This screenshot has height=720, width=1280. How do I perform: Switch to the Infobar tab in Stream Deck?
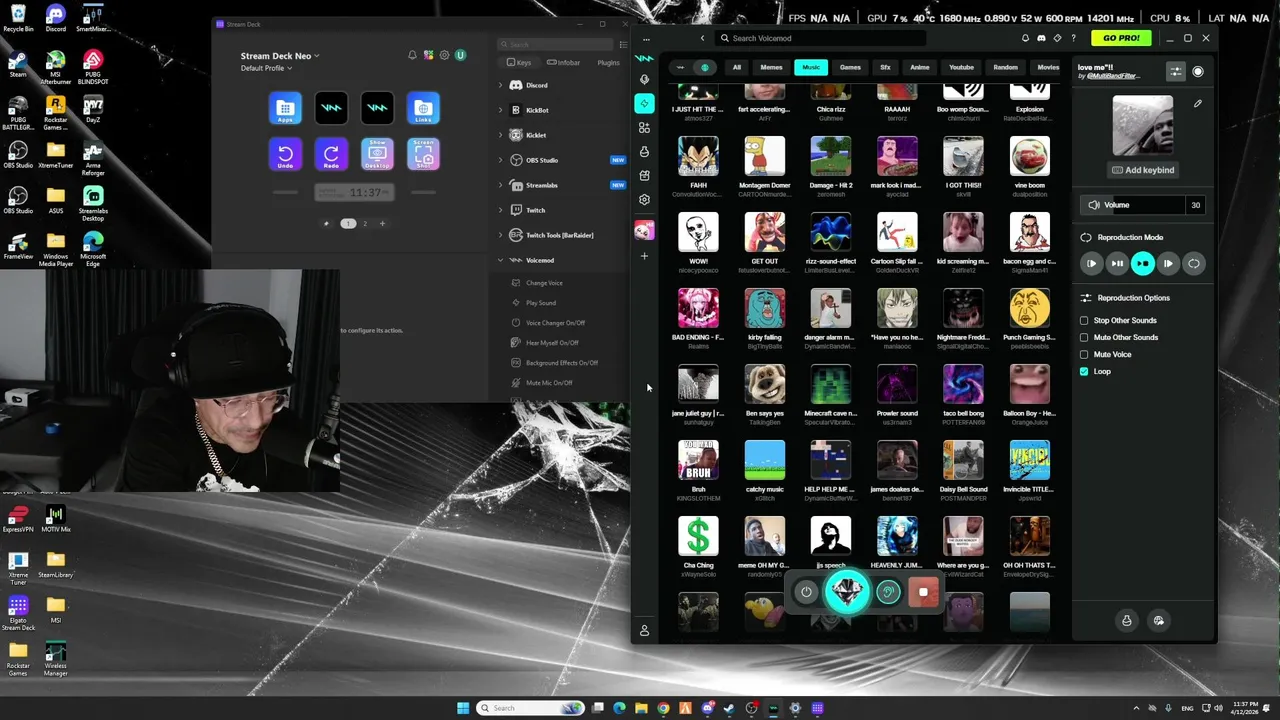click(563, 63)
